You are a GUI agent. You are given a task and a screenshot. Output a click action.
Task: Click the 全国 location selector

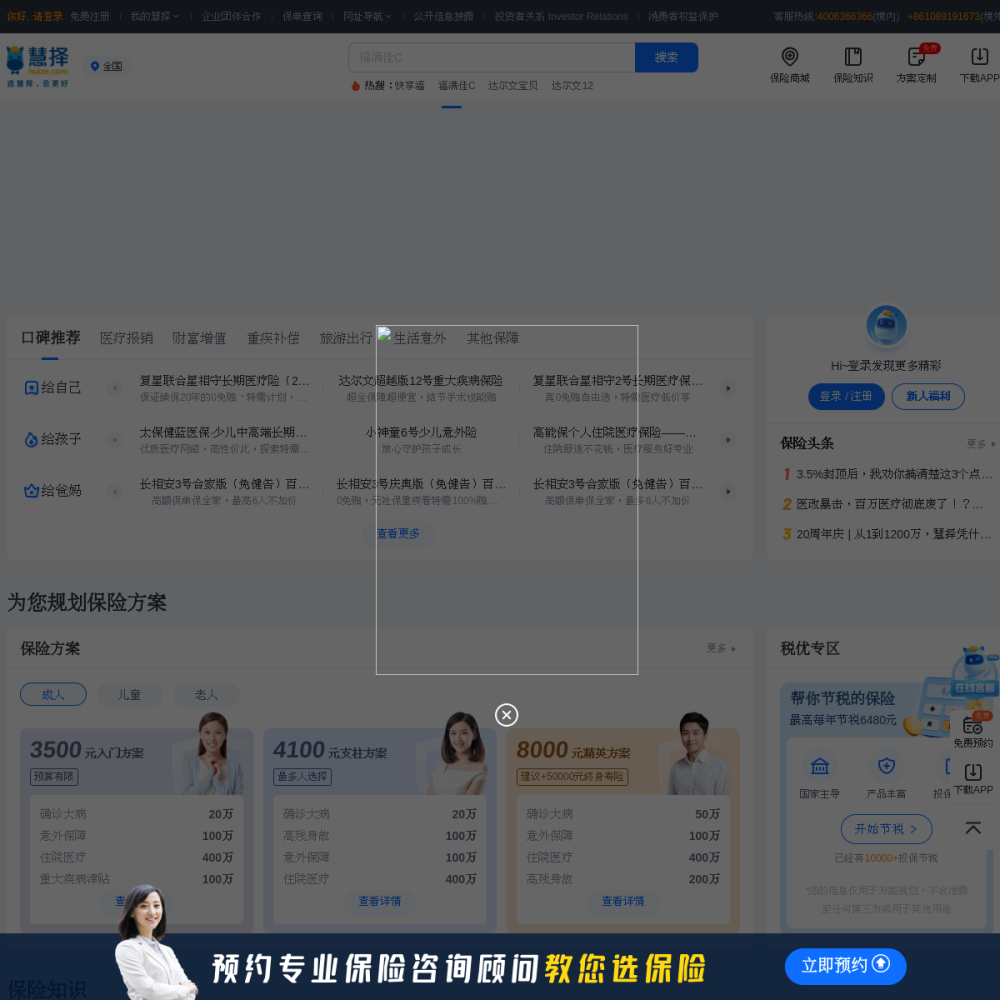tap(107, 66)
